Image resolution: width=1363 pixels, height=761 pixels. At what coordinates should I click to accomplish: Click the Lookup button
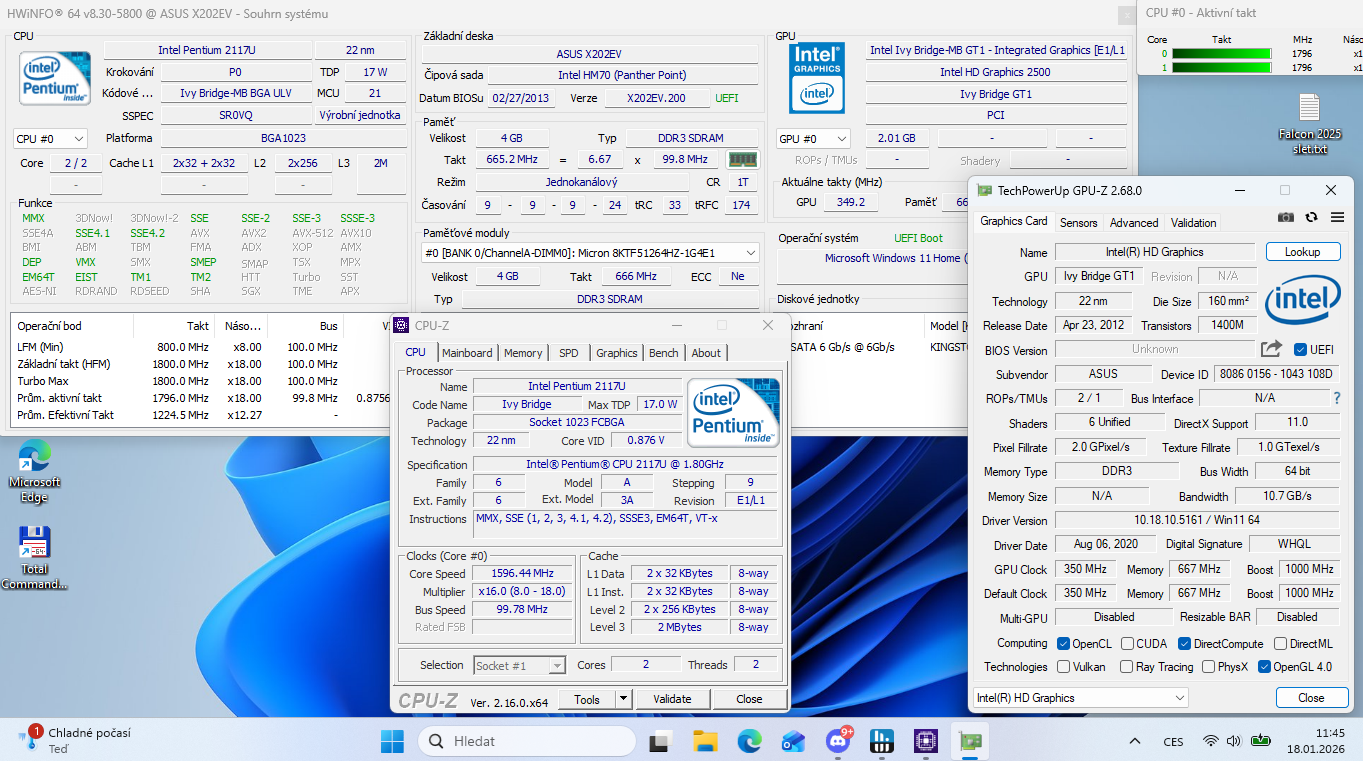point(1301,252)
